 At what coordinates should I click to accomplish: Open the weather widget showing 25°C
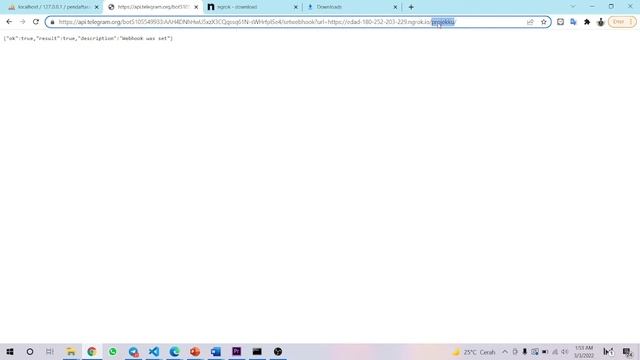coord(473,352)
